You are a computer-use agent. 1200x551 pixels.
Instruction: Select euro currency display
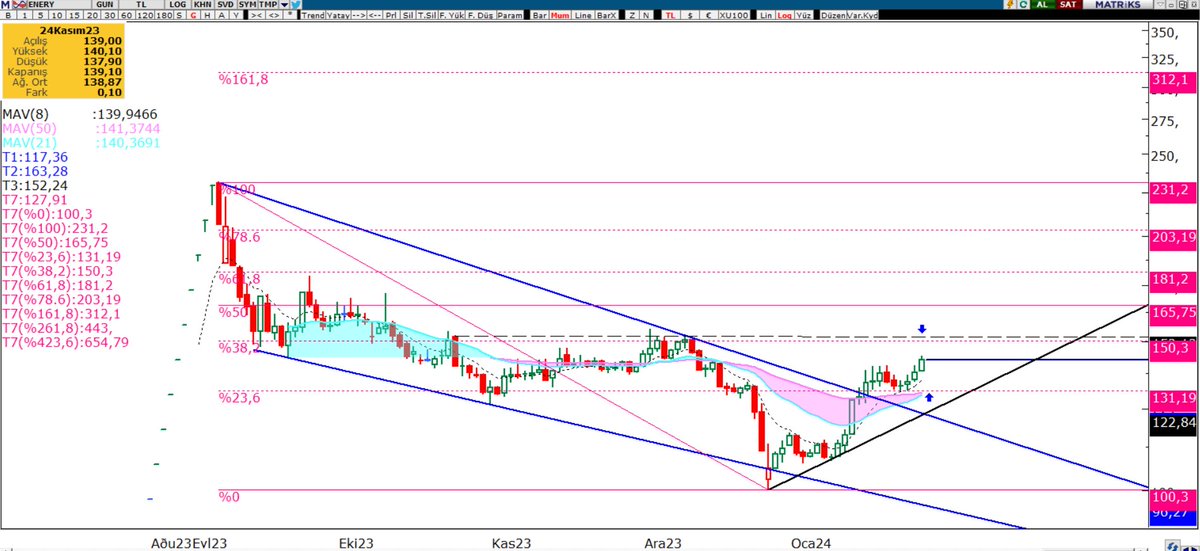coord(709,16)
